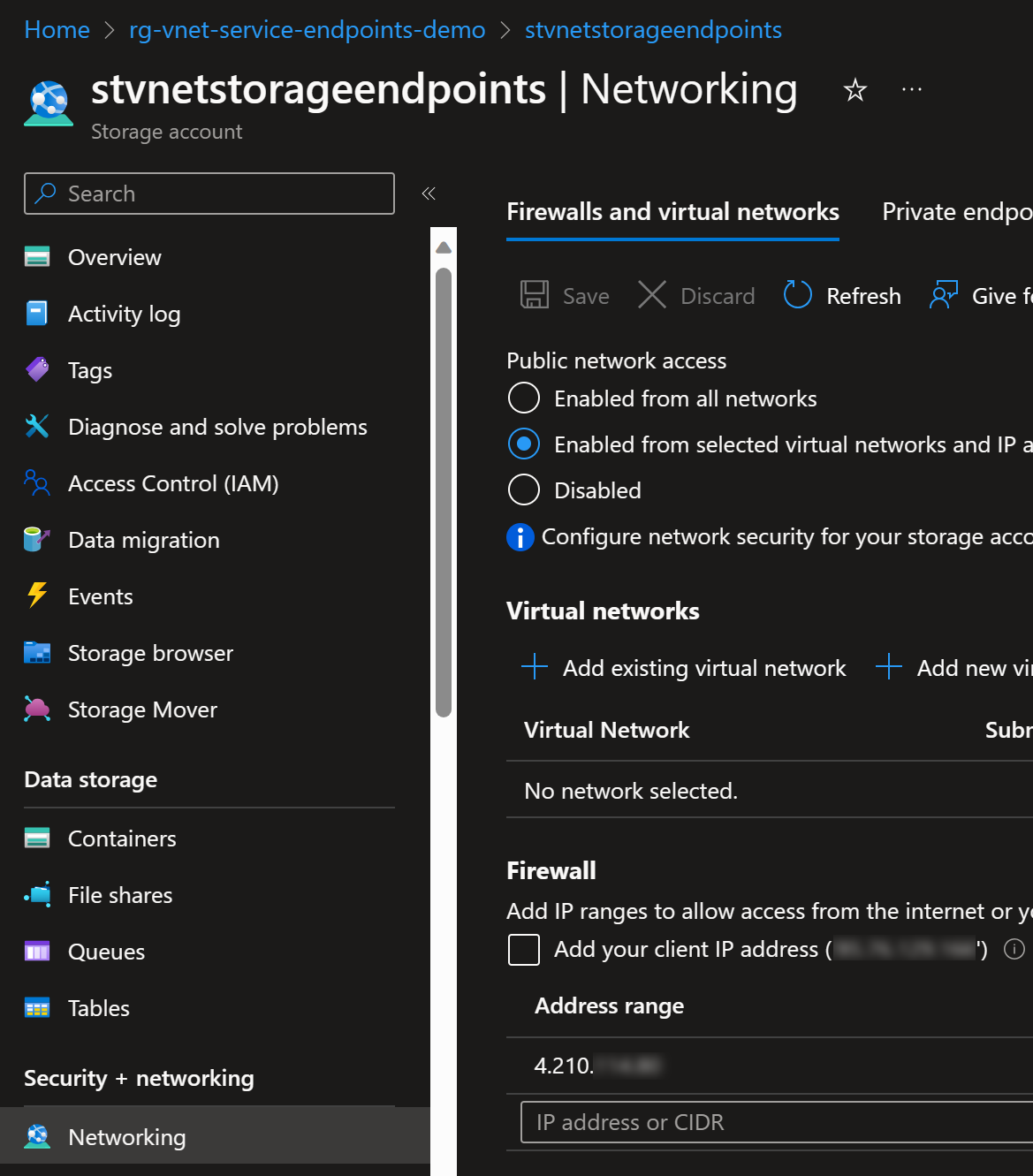Open Tables menu label
1033x1176 pixels.
(x=99, y=1008)
